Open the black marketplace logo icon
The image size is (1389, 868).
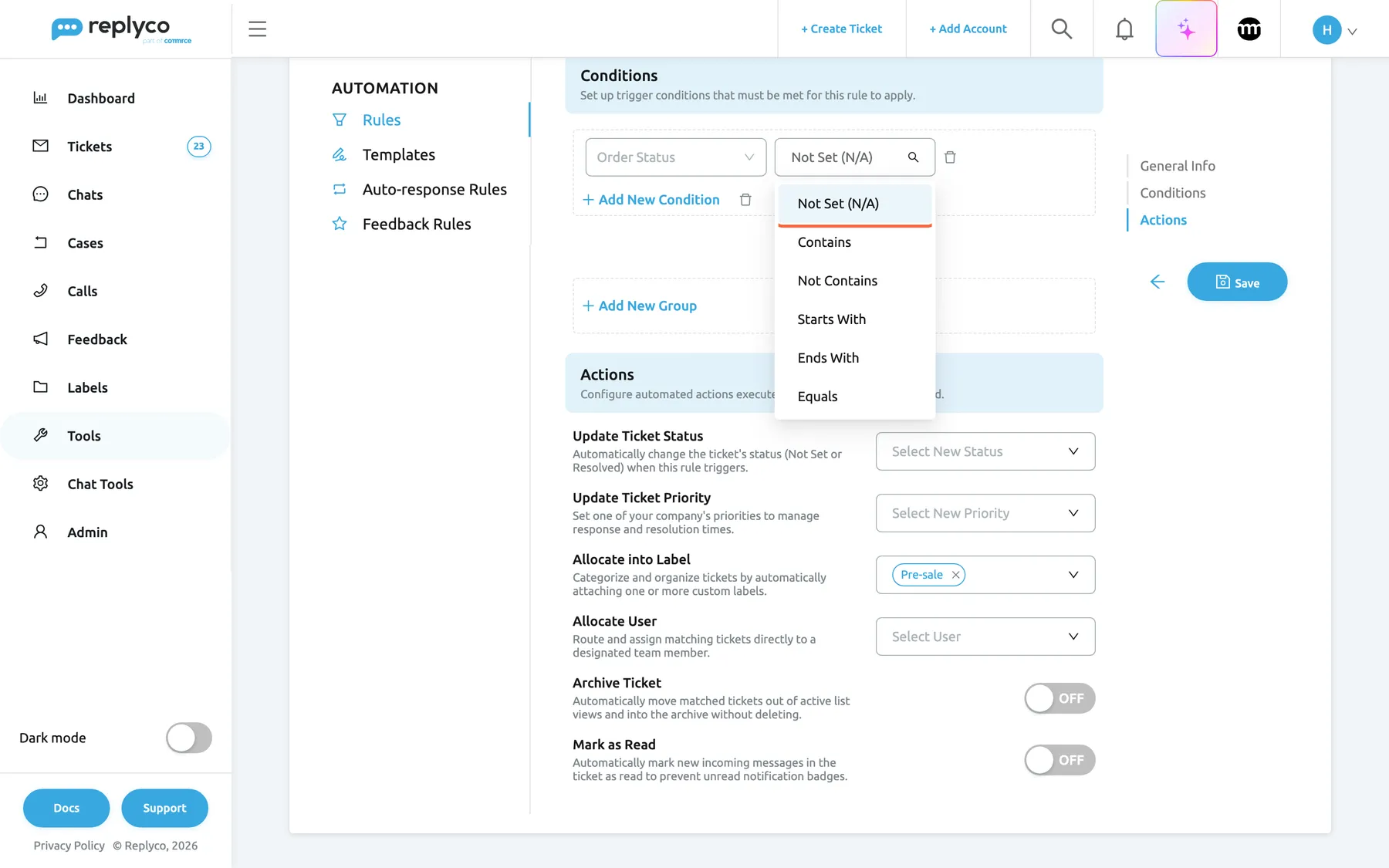[1249, 29]
